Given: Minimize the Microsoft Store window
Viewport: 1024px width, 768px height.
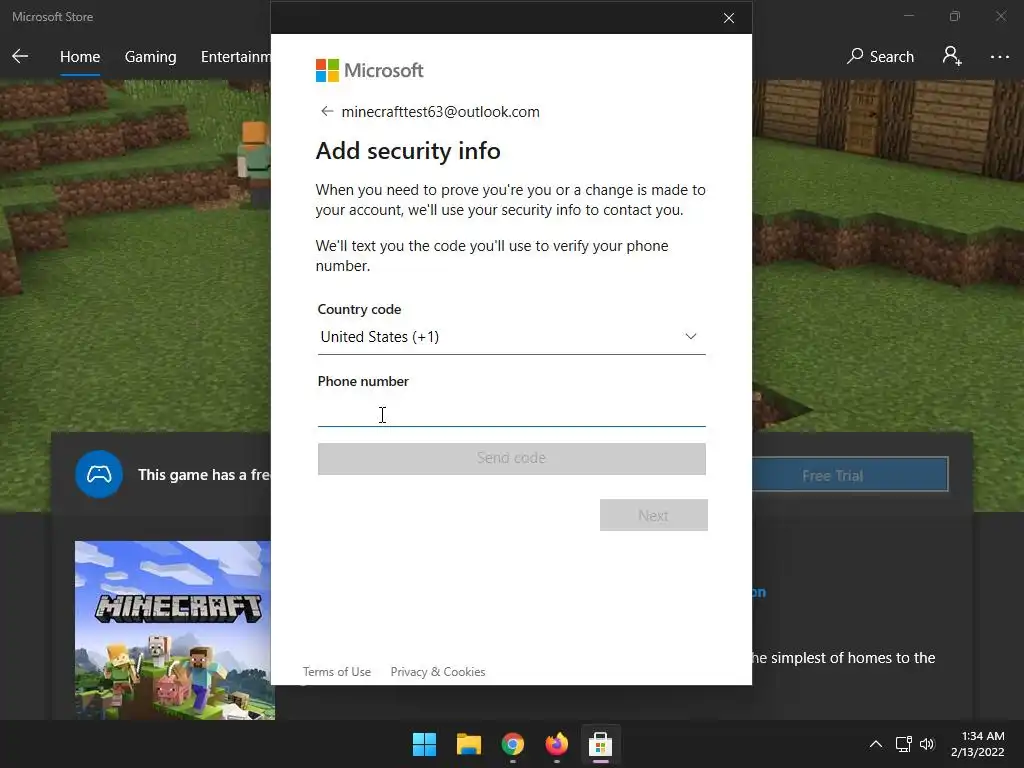Looking at the screenshot, I should point(908,16).
